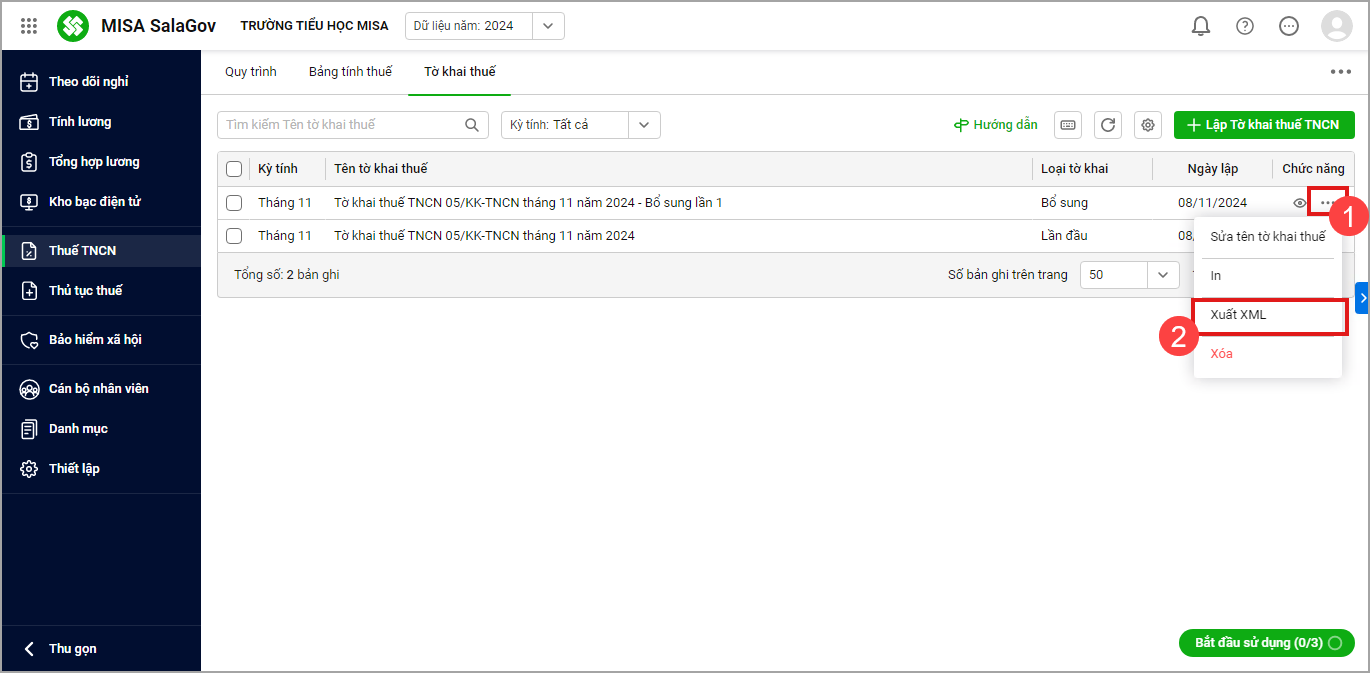Tick the select-all header checkbox

click(234, 169)
